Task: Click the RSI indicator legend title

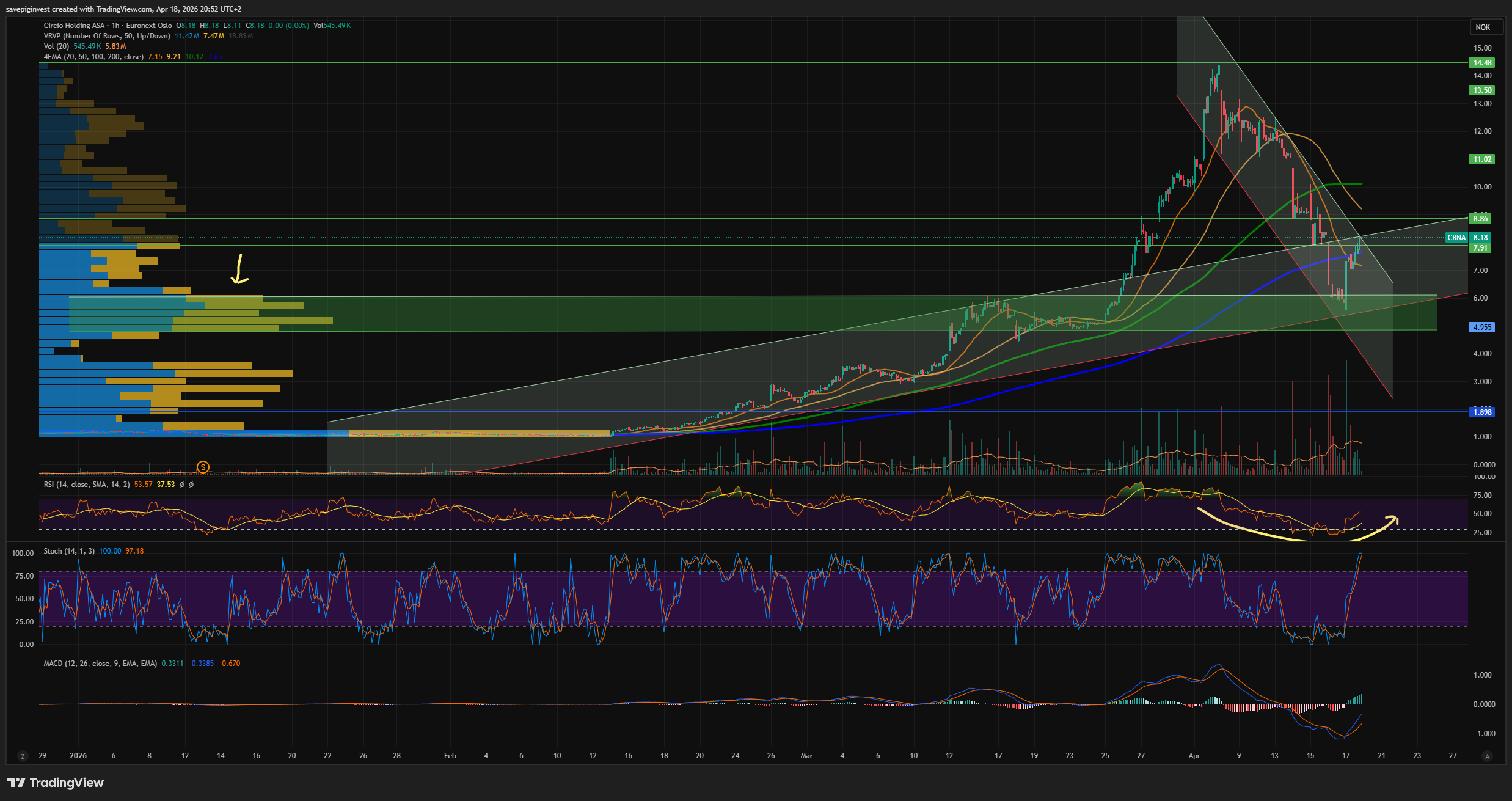Action: [86, 485]
